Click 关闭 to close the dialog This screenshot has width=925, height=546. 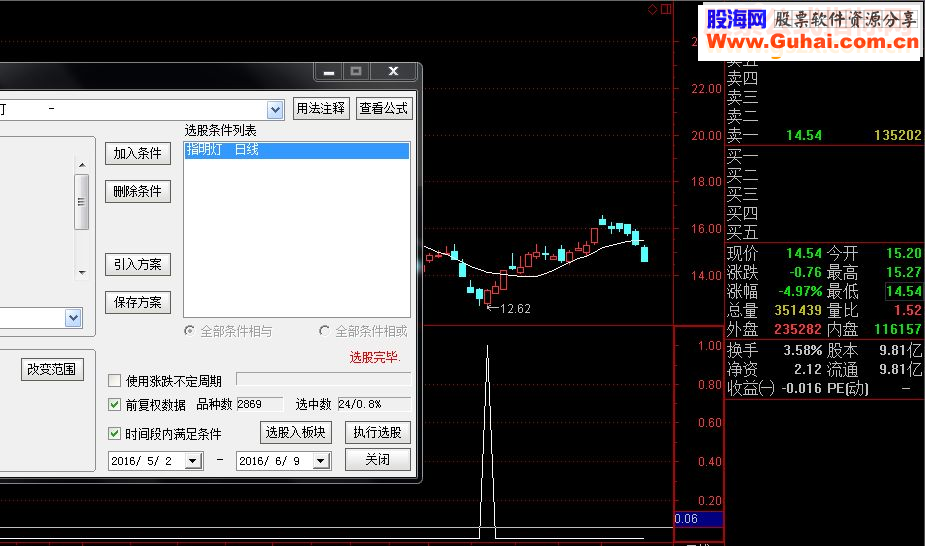378,459
